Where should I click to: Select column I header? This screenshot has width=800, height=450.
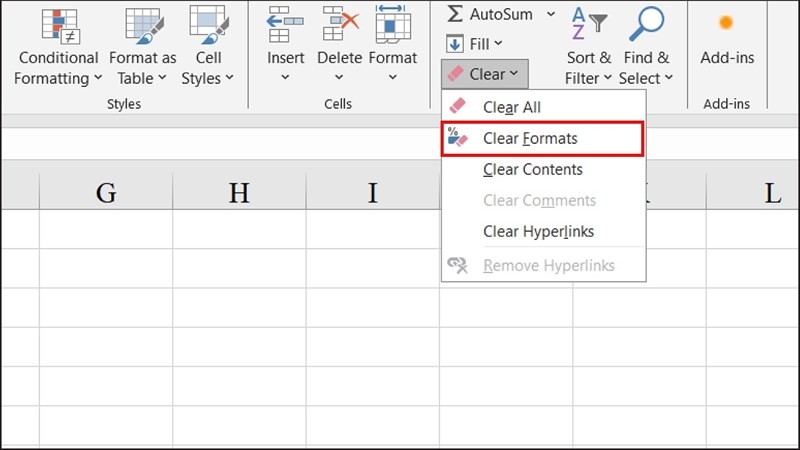click(373, 192)
